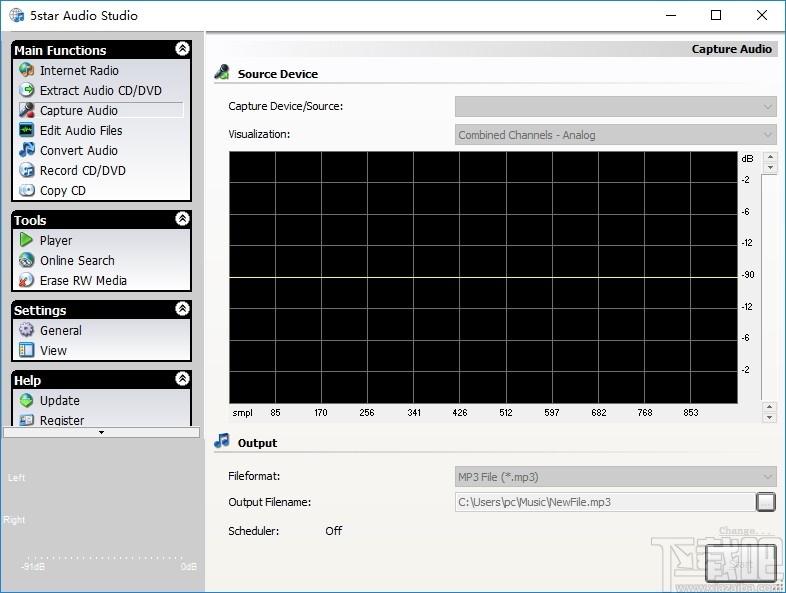The height and width of the screenshot is (593, 786).
Task: Click the Copy CD icon
Action: [x=27, y=191]
